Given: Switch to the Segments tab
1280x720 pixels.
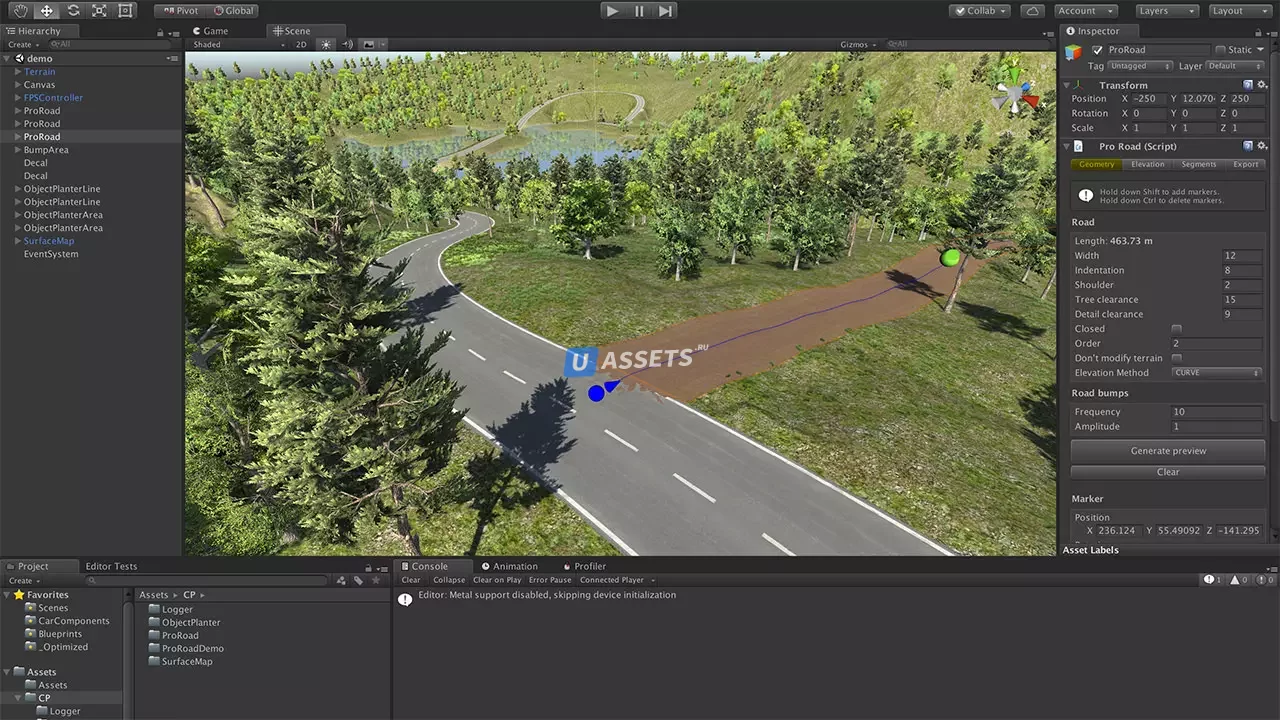Looking at the screenshot, I should tap(1198, 164).
